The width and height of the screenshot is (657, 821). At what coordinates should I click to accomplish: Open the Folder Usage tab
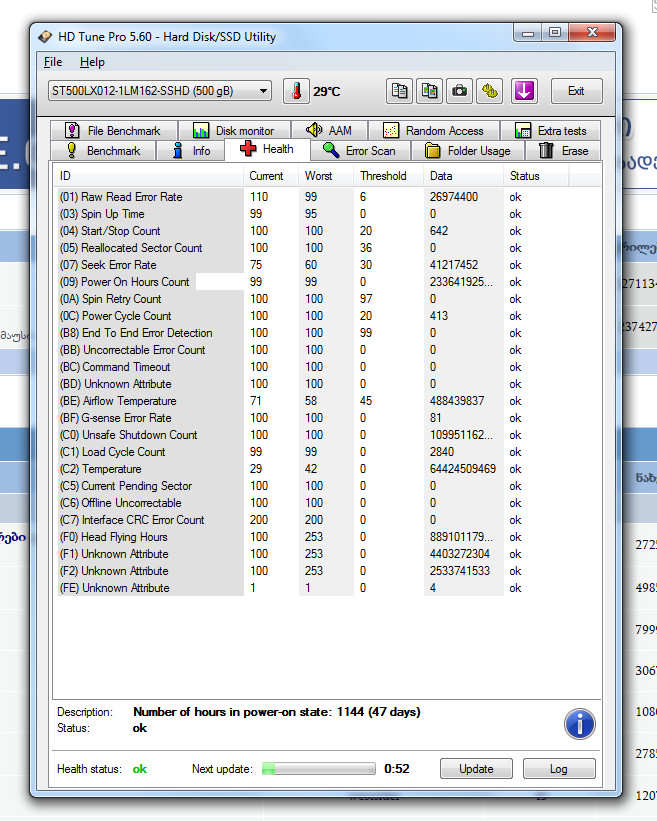(467, 151)
